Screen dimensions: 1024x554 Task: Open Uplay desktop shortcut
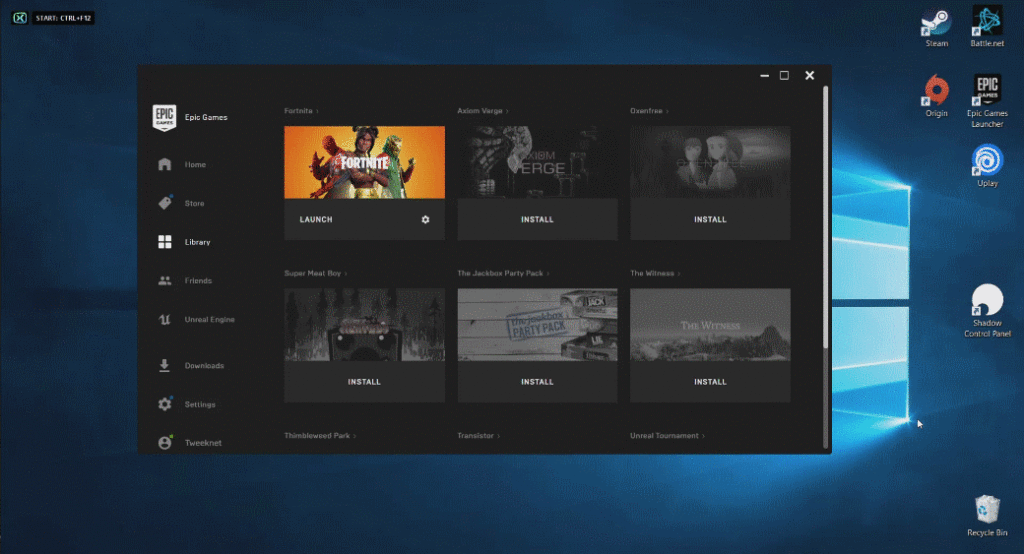click(x=987, y=166)
